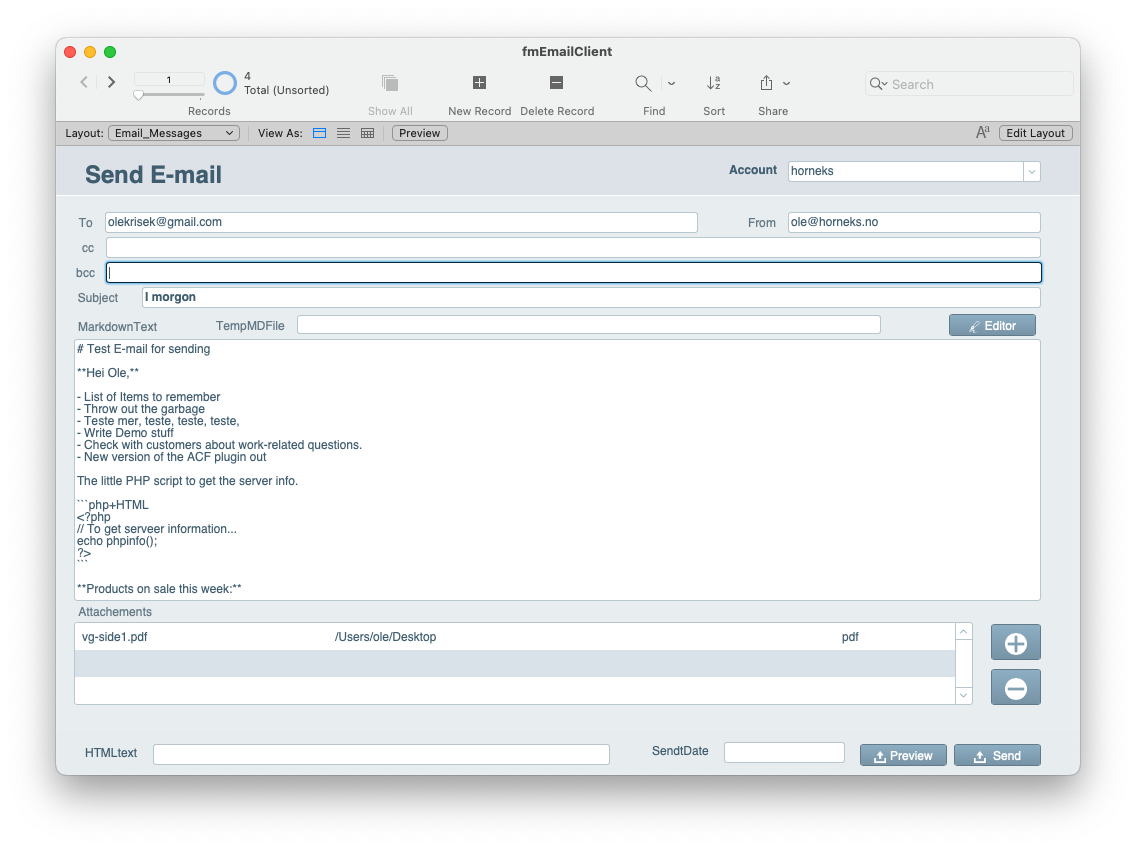Switch to Form view
The image size is (1136, 849).
(x=319, y=132)
